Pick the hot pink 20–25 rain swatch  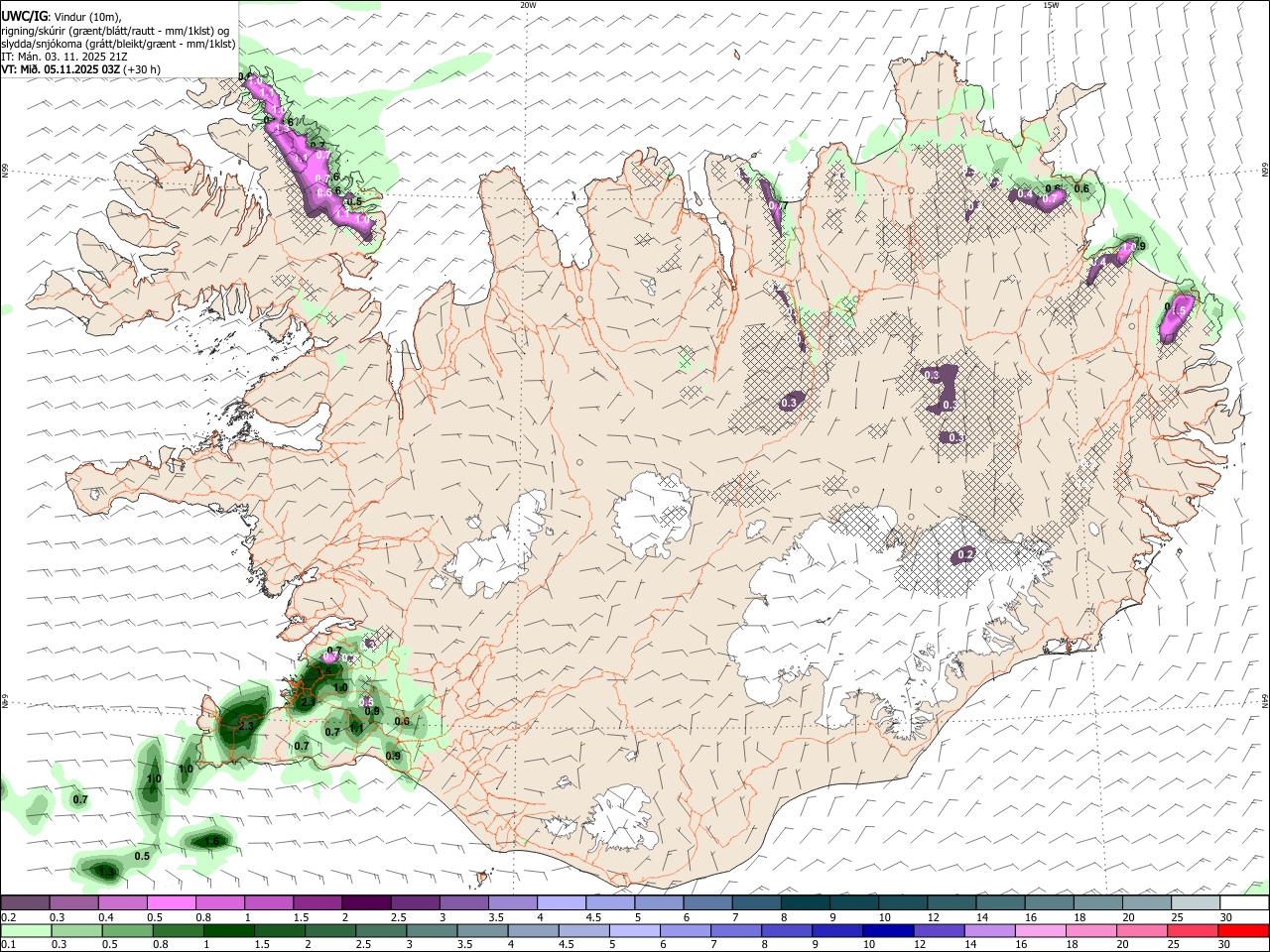point(1141,931)
